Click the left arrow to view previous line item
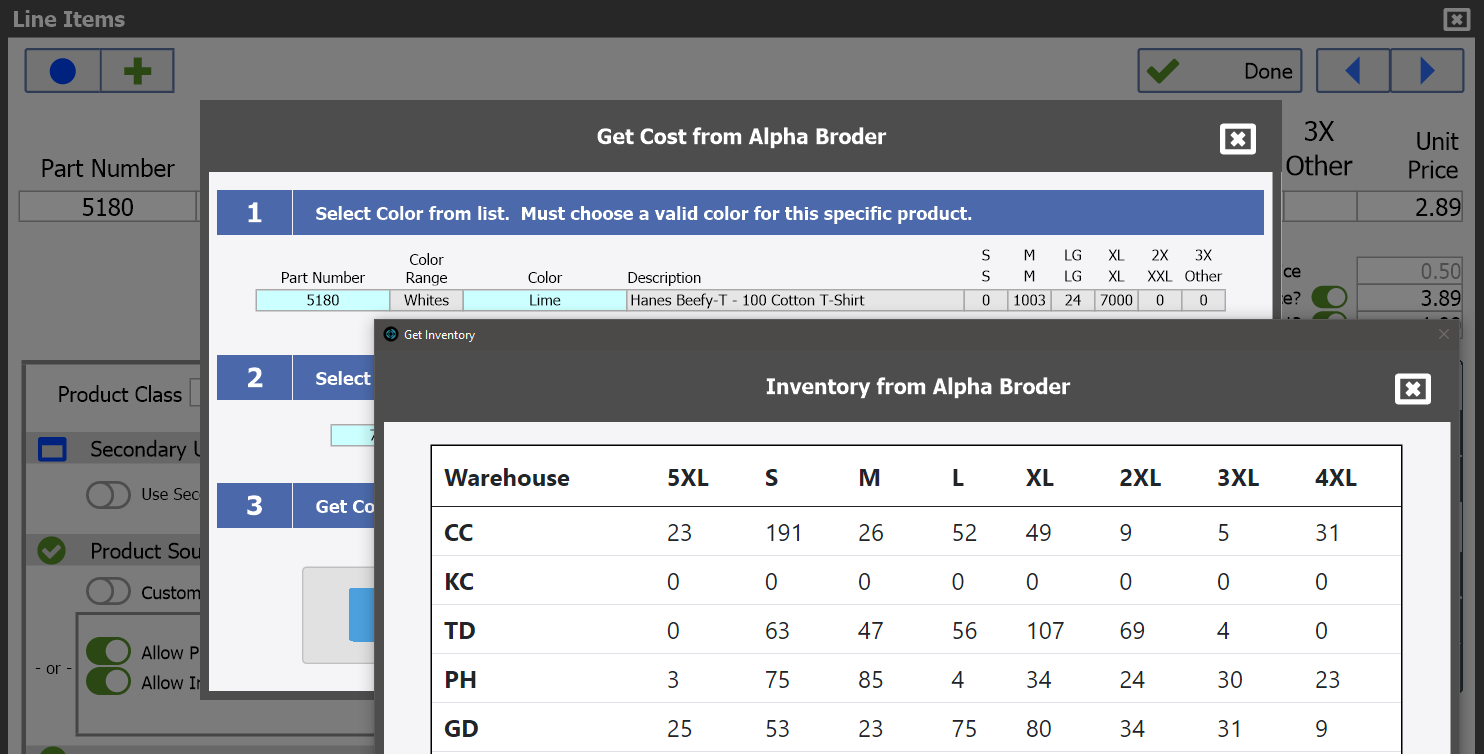 click(1353, 70)
